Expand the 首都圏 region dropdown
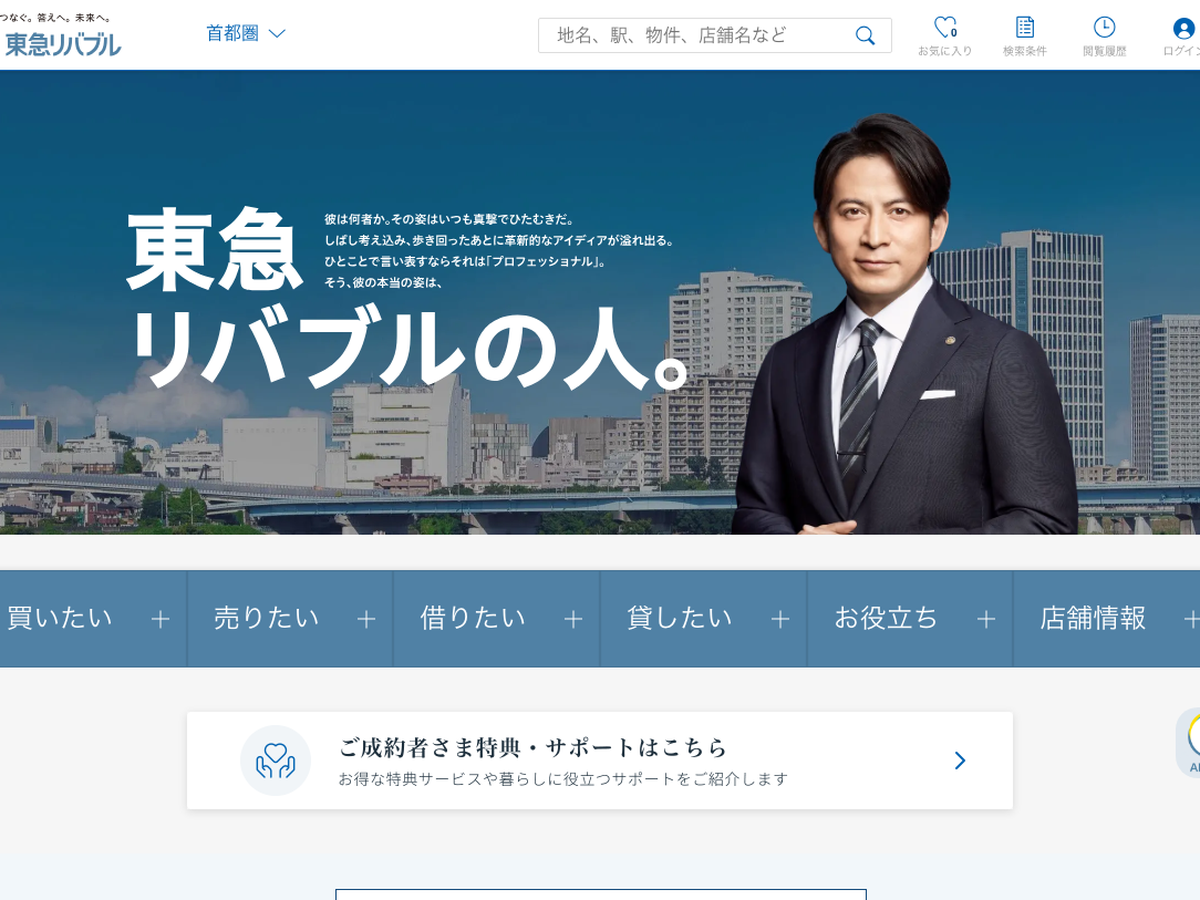Image resolution: width=1200 pixels, height=900 pixels. (x=246, y=33)
